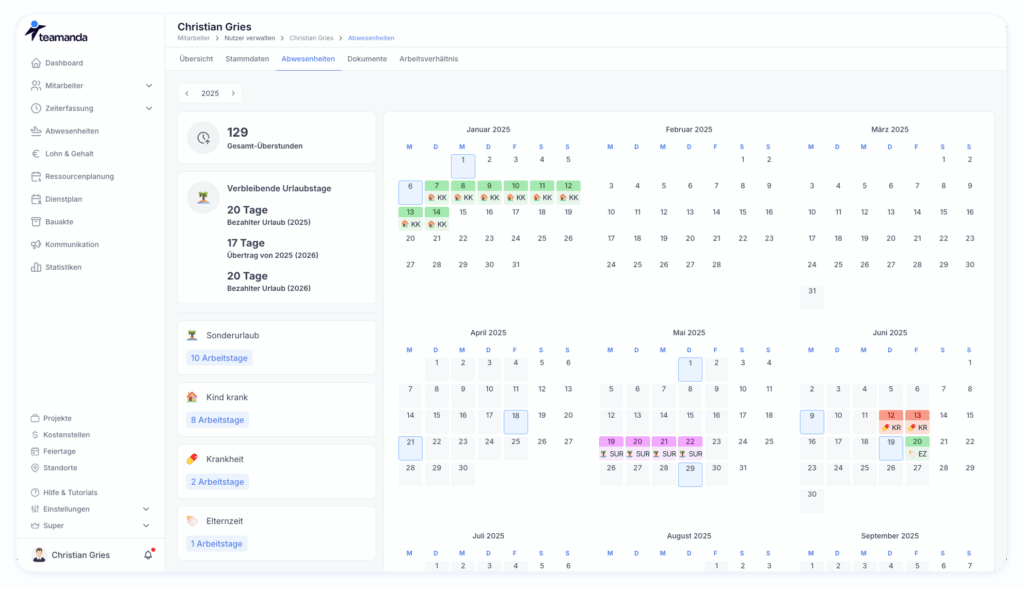The height and width of the screenshot is (590, 1024).
Task: Click the Bauakte archive icon
Action: [36, 222]
